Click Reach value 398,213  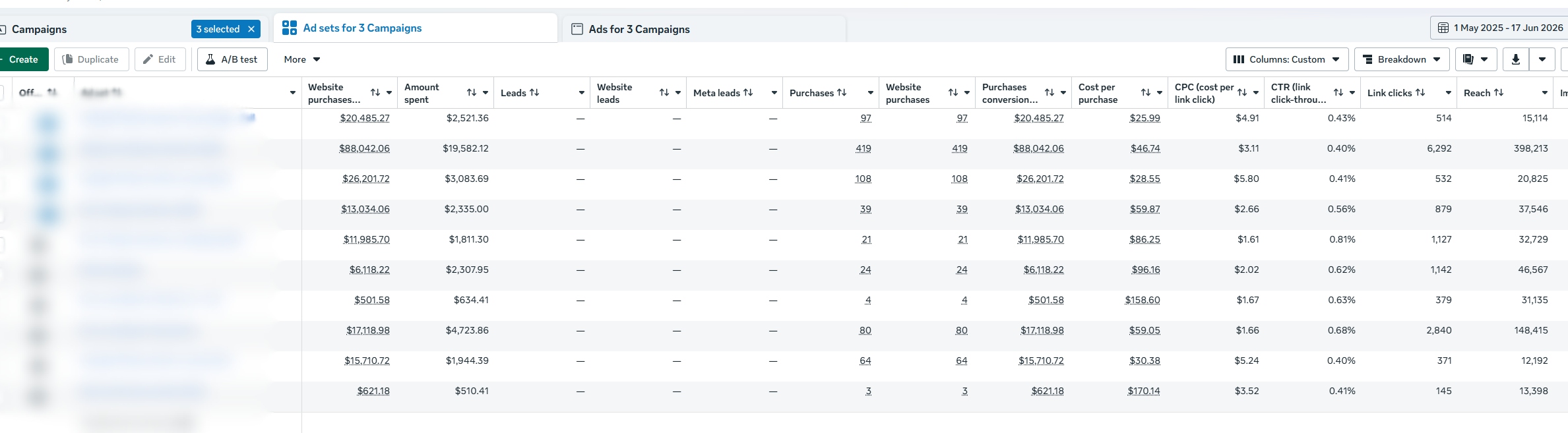pos(1531,148)
